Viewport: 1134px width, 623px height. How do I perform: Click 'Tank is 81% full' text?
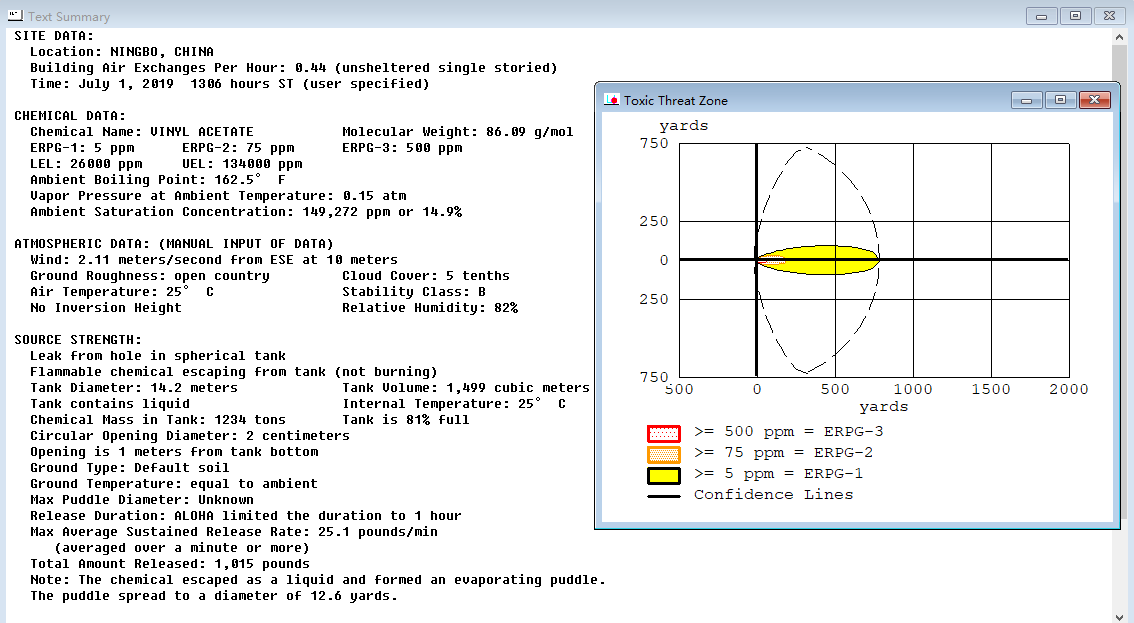[406, 420]
